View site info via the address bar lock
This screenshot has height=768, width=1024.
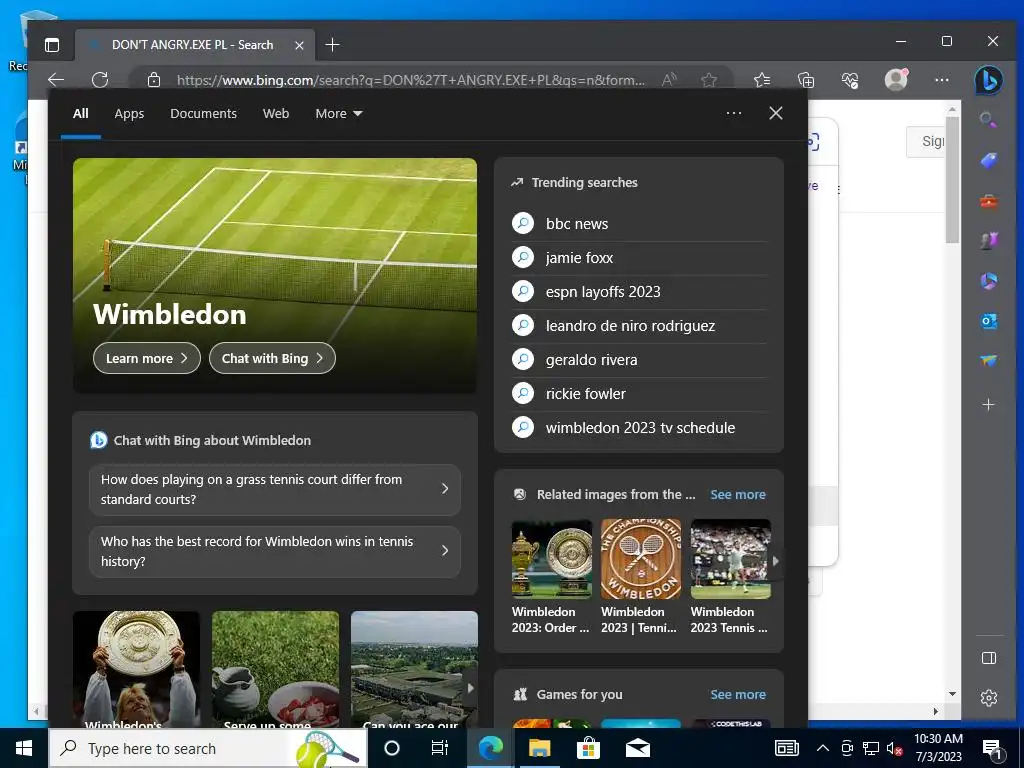[153, 80]
